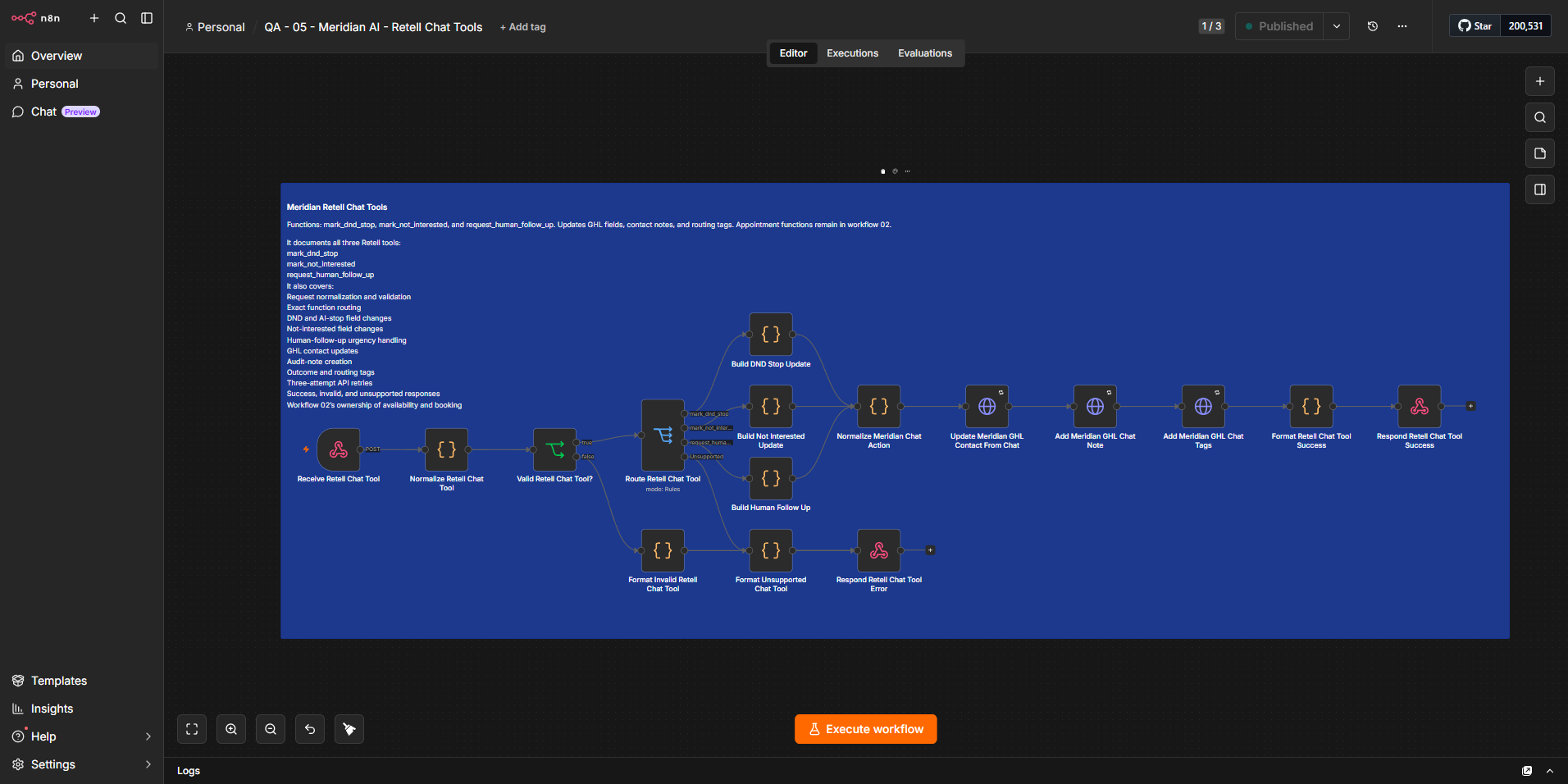Open the workflow more options menu

1402,26
